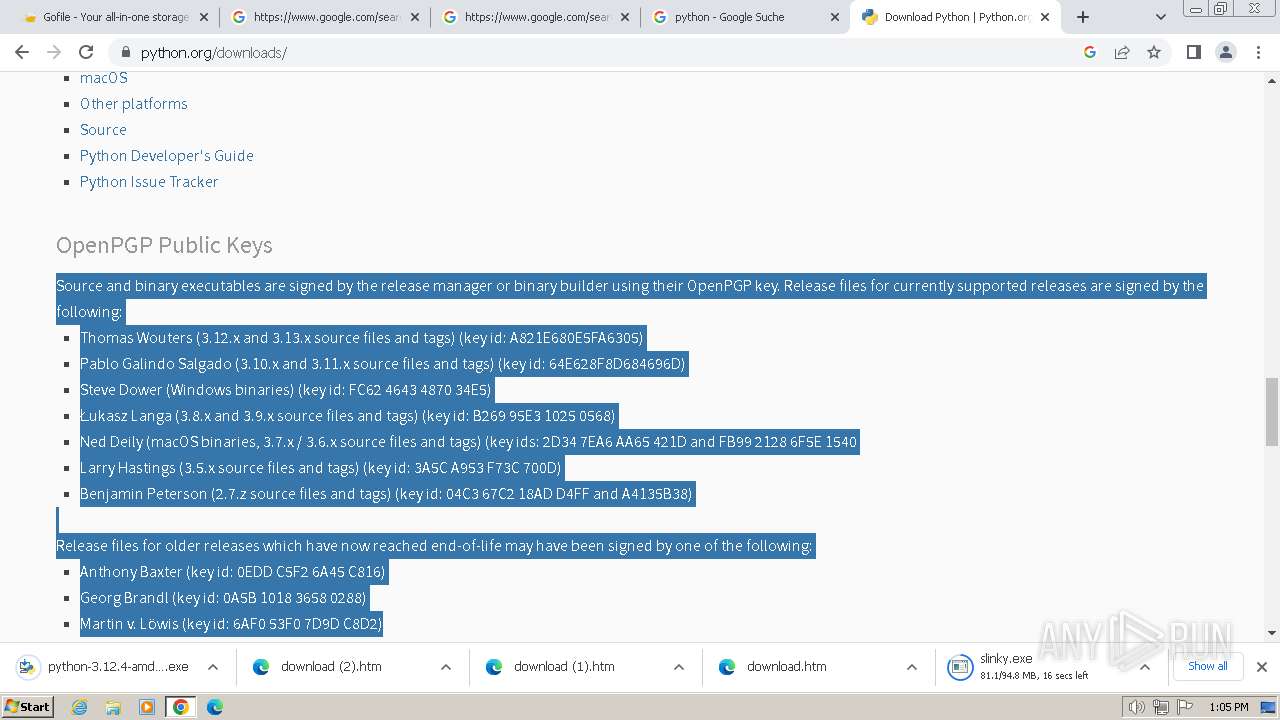1280x720 pixels.
Task: Open Windows Media Player taskbar icon
Action: (147, 707)
